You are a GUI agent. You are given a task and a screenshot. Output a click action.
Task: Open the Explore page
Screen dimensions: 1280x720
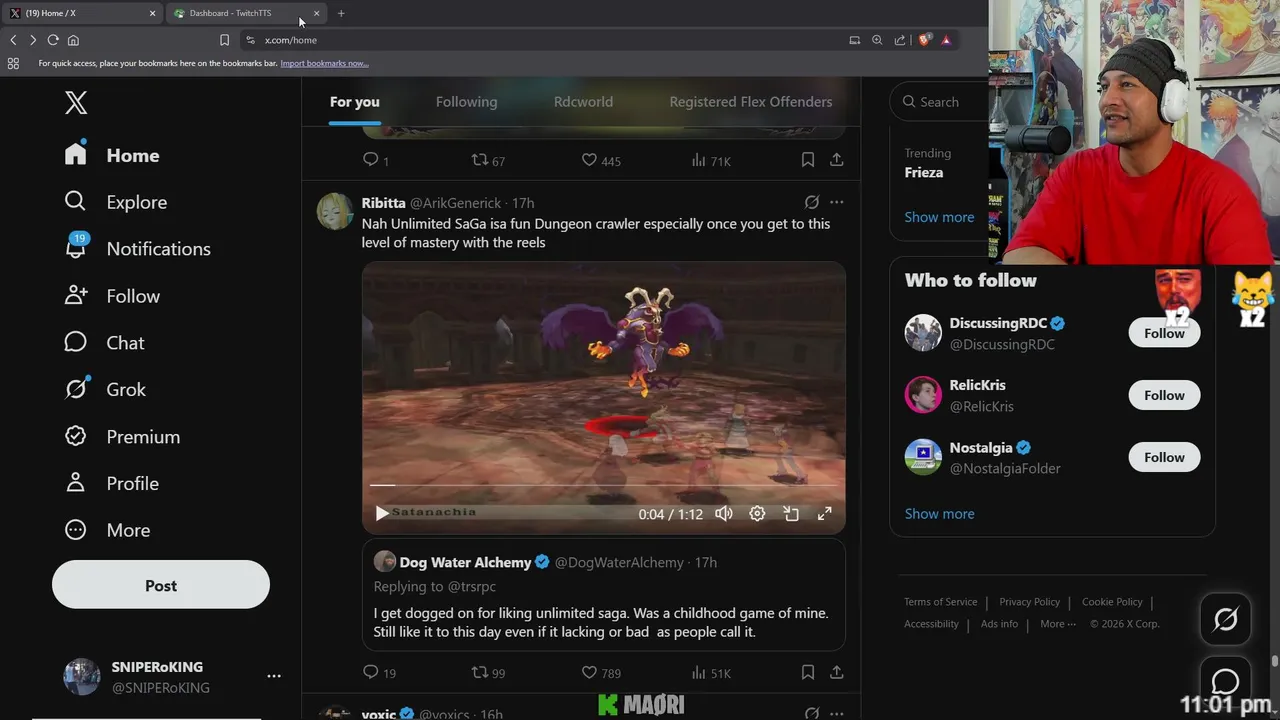[115, 202]
